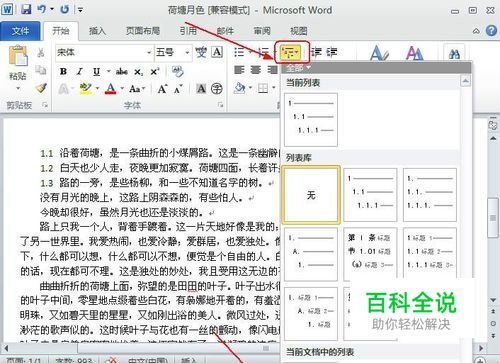The image size is (500, 363).
Task: Toggle character shading
Action: 201,89
